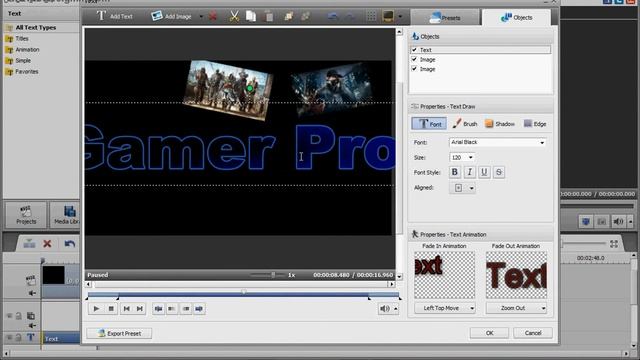Click the next frame button
640x360 pixels.
(x=140, y=309)
